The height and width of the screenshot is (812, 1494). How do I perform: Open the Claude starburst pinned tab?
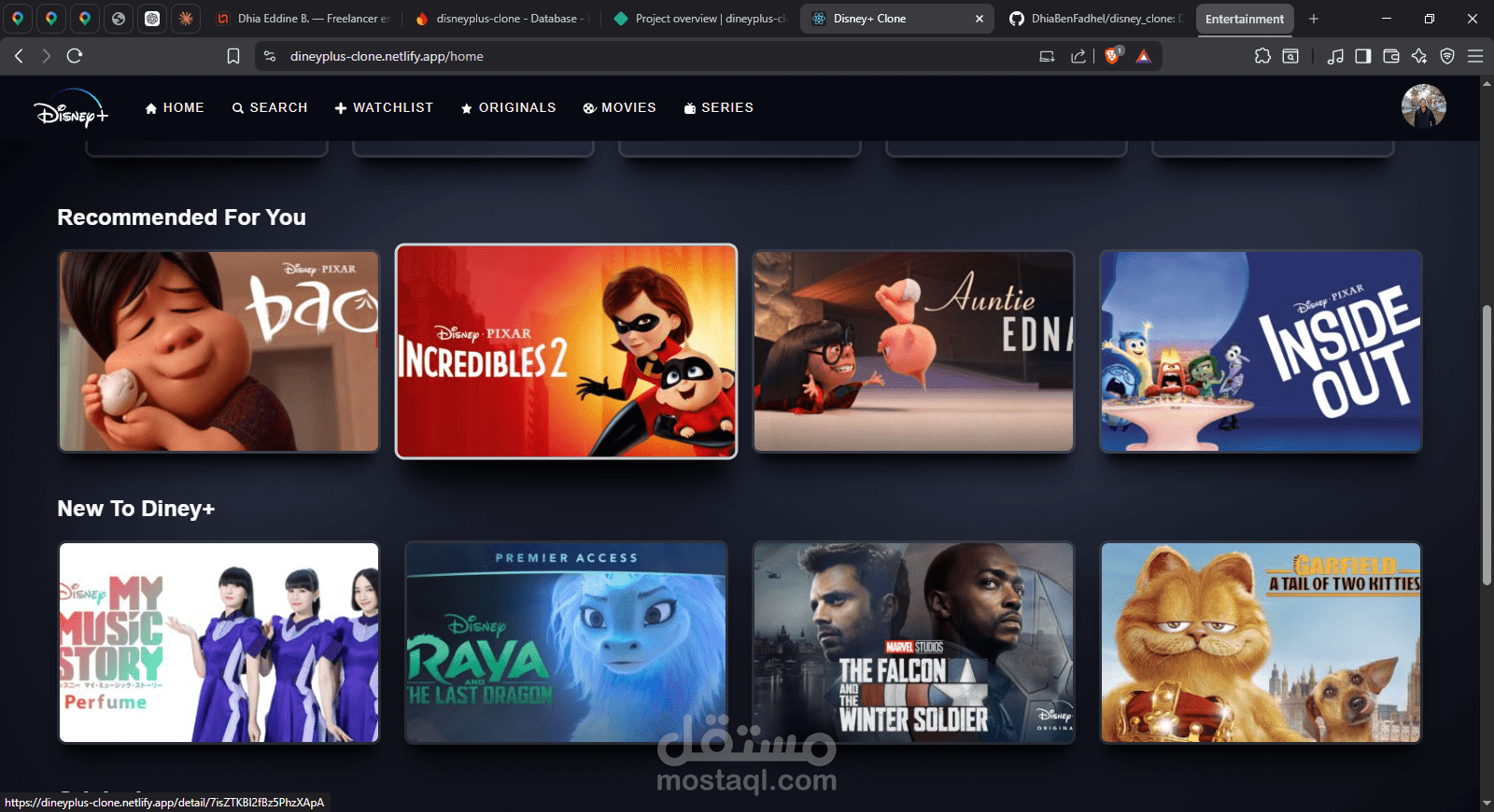186,19
